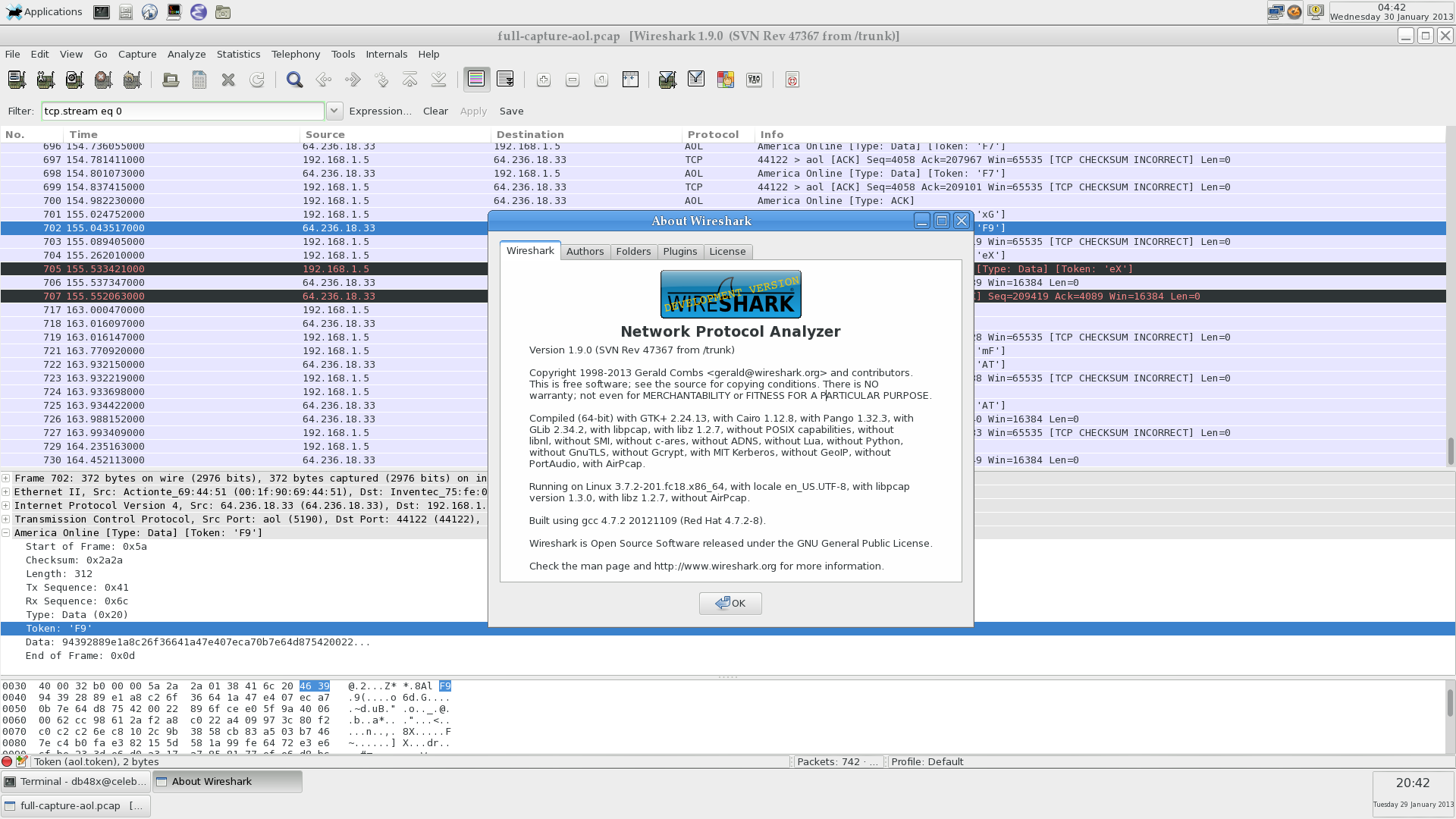Switch to the Plugins tab
This screenshot has width=1456, height=819.
(680, 252)
